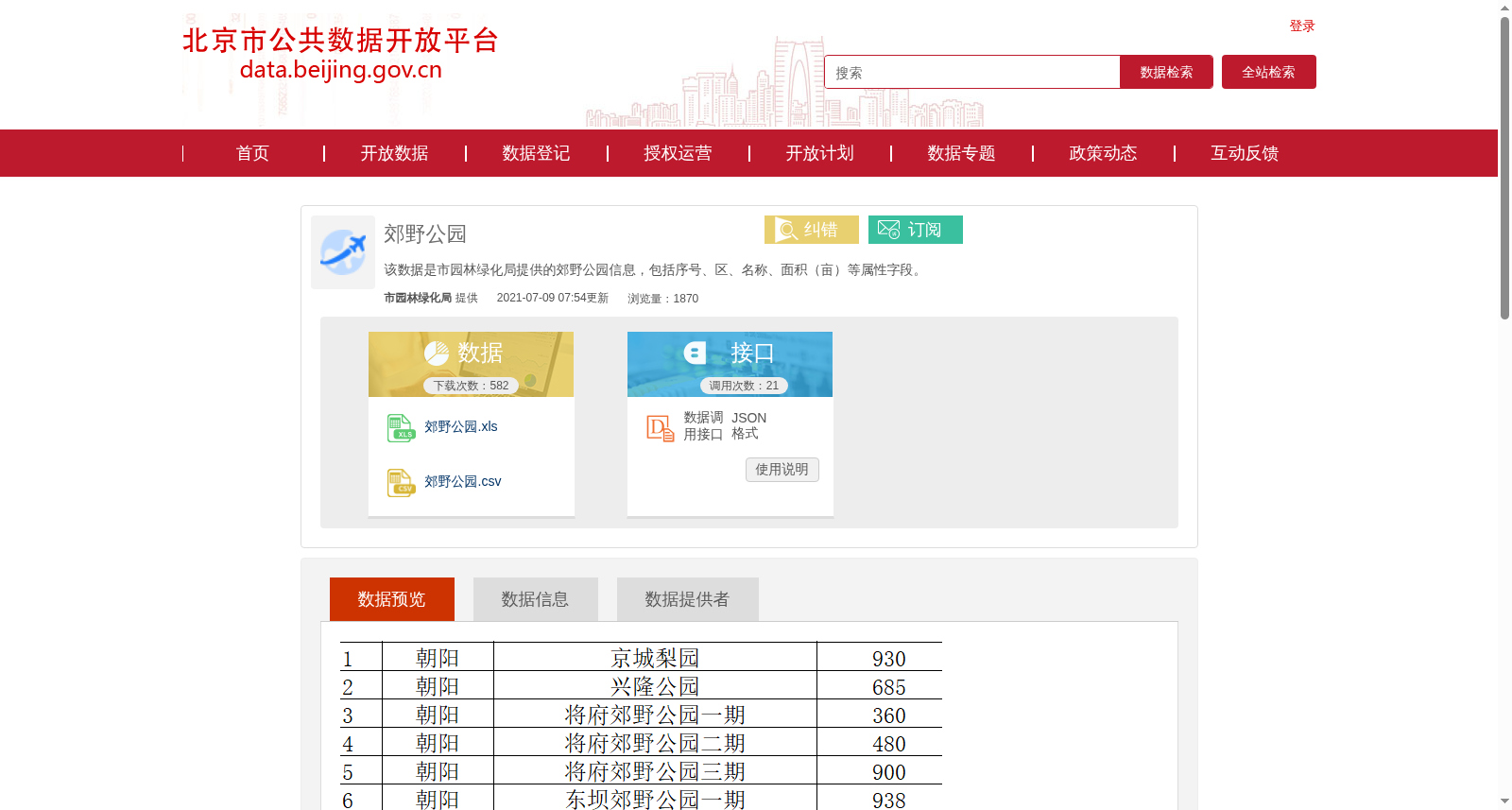Download the 郊野公园.xls file link
Image resolution: width=1512 pixels, height=810 pixels.
coord(461,427)
